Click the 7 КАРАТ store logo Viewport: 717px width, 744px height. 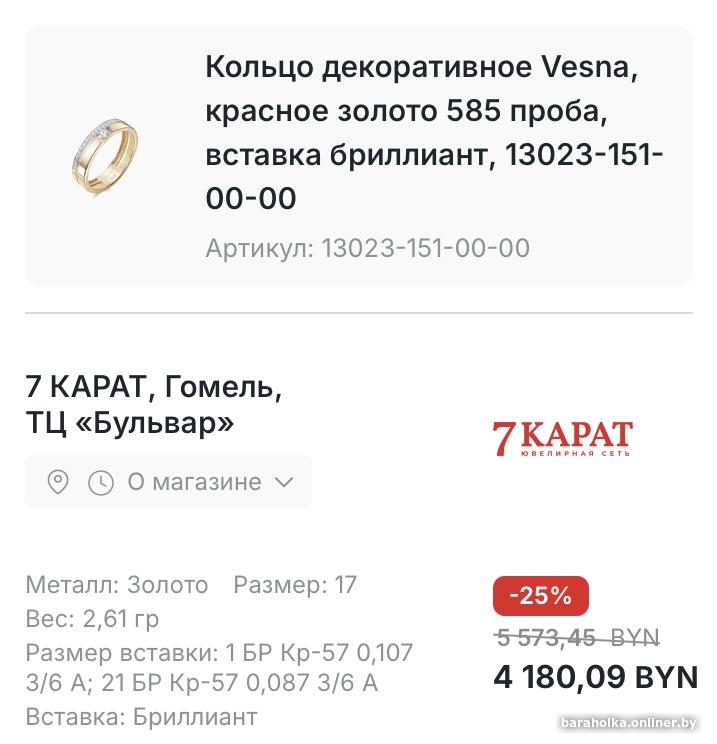(562, 438)
